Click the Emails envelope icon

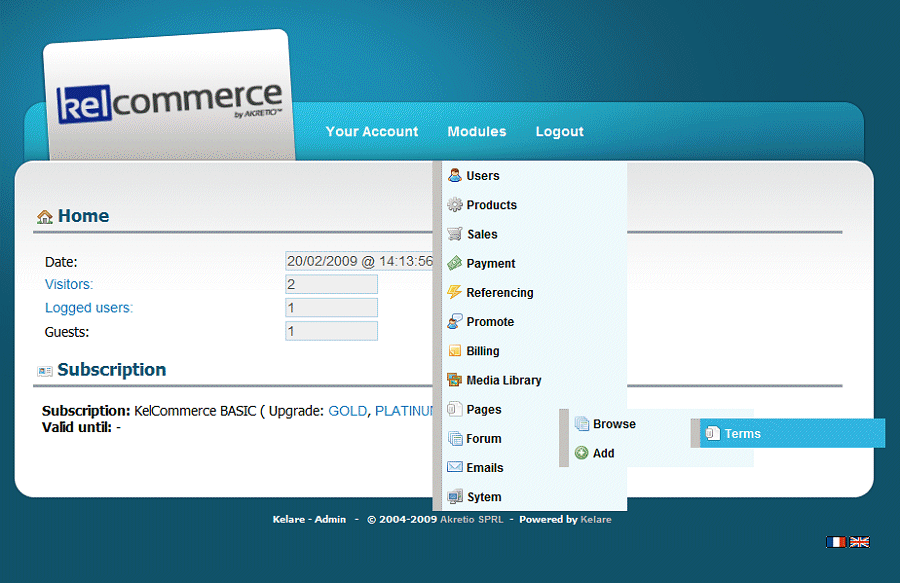455,467
